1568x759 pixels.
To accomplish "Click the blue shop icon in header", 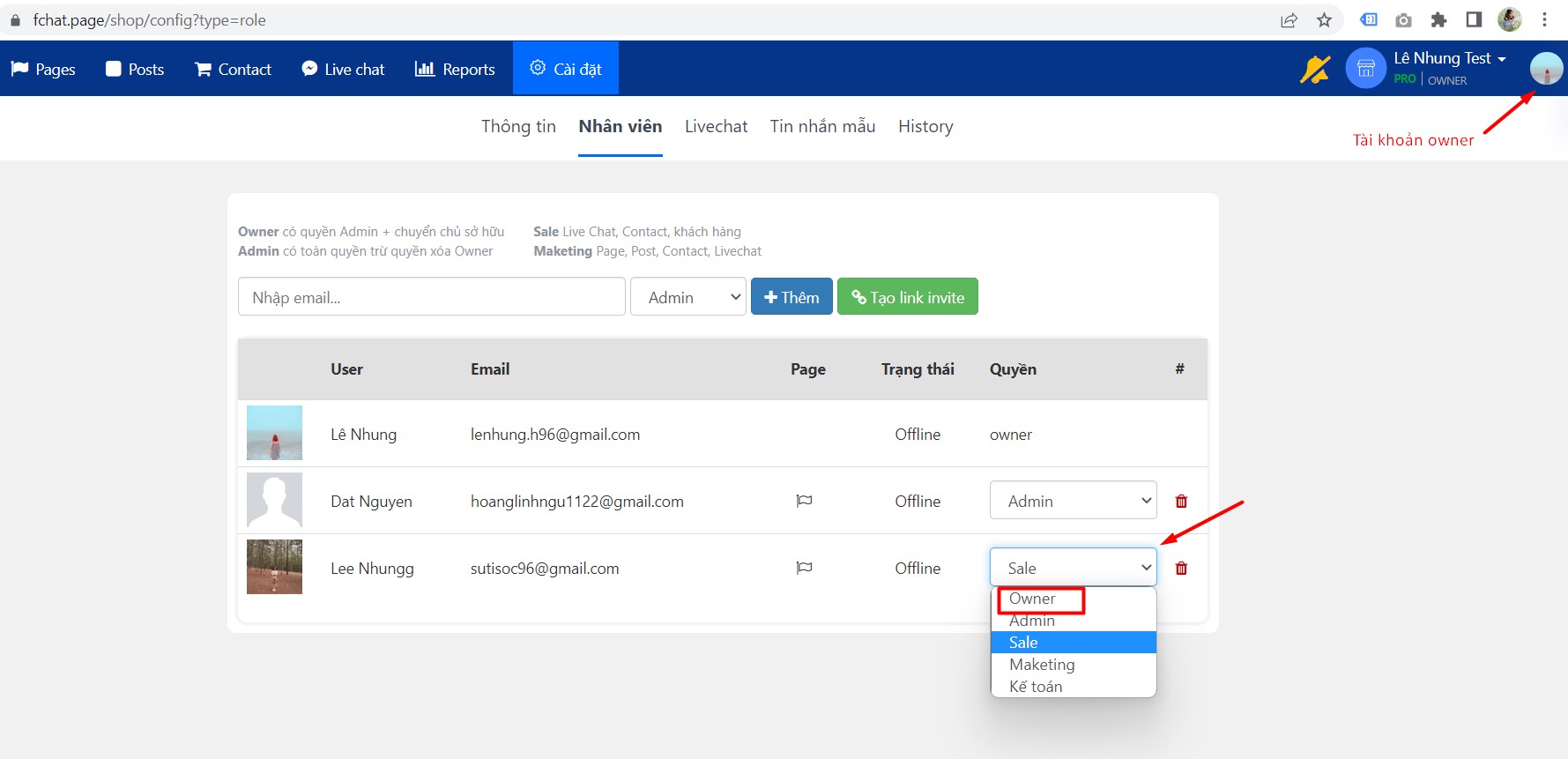I will [x=1365, y=69].
